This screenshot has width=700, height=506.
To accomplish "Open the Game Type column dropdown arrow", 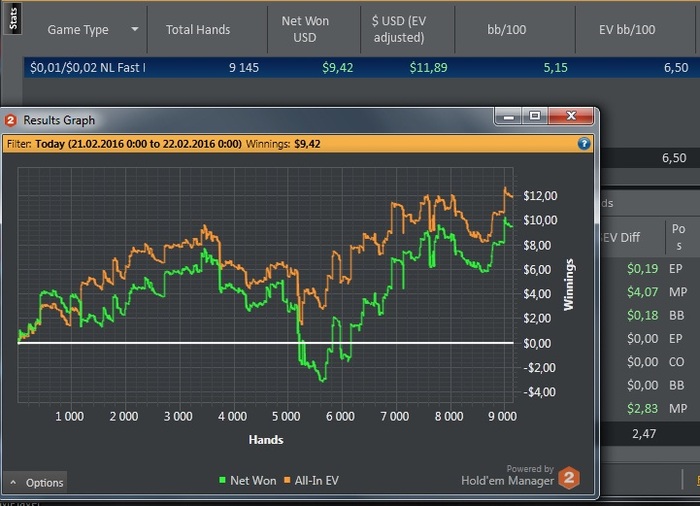I will coord(134,29).
